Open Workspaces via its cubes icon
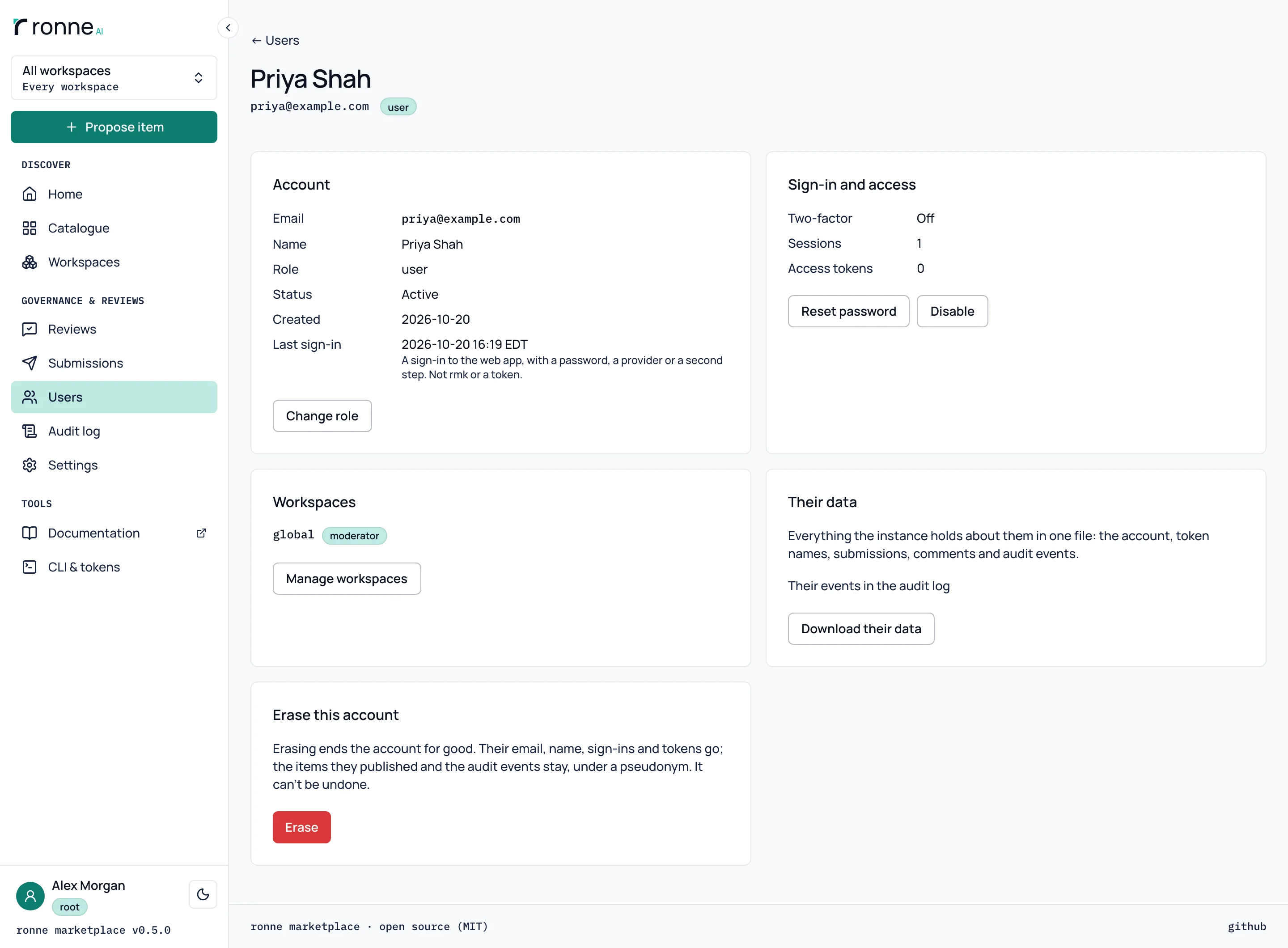The width and height of the screenshot is (1288, 948). (29, 262)
